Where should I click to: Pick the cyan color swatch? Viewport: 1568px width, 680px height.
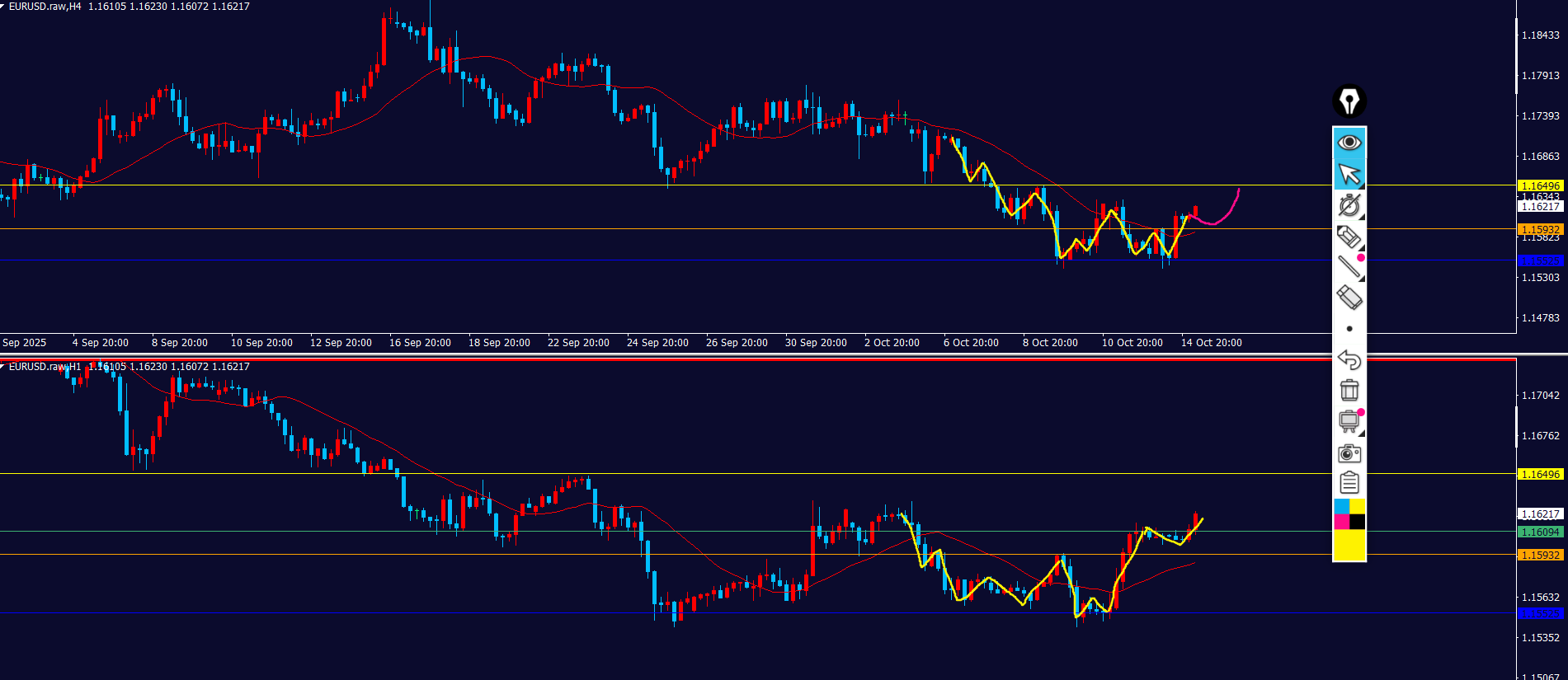coord(1341,506)
